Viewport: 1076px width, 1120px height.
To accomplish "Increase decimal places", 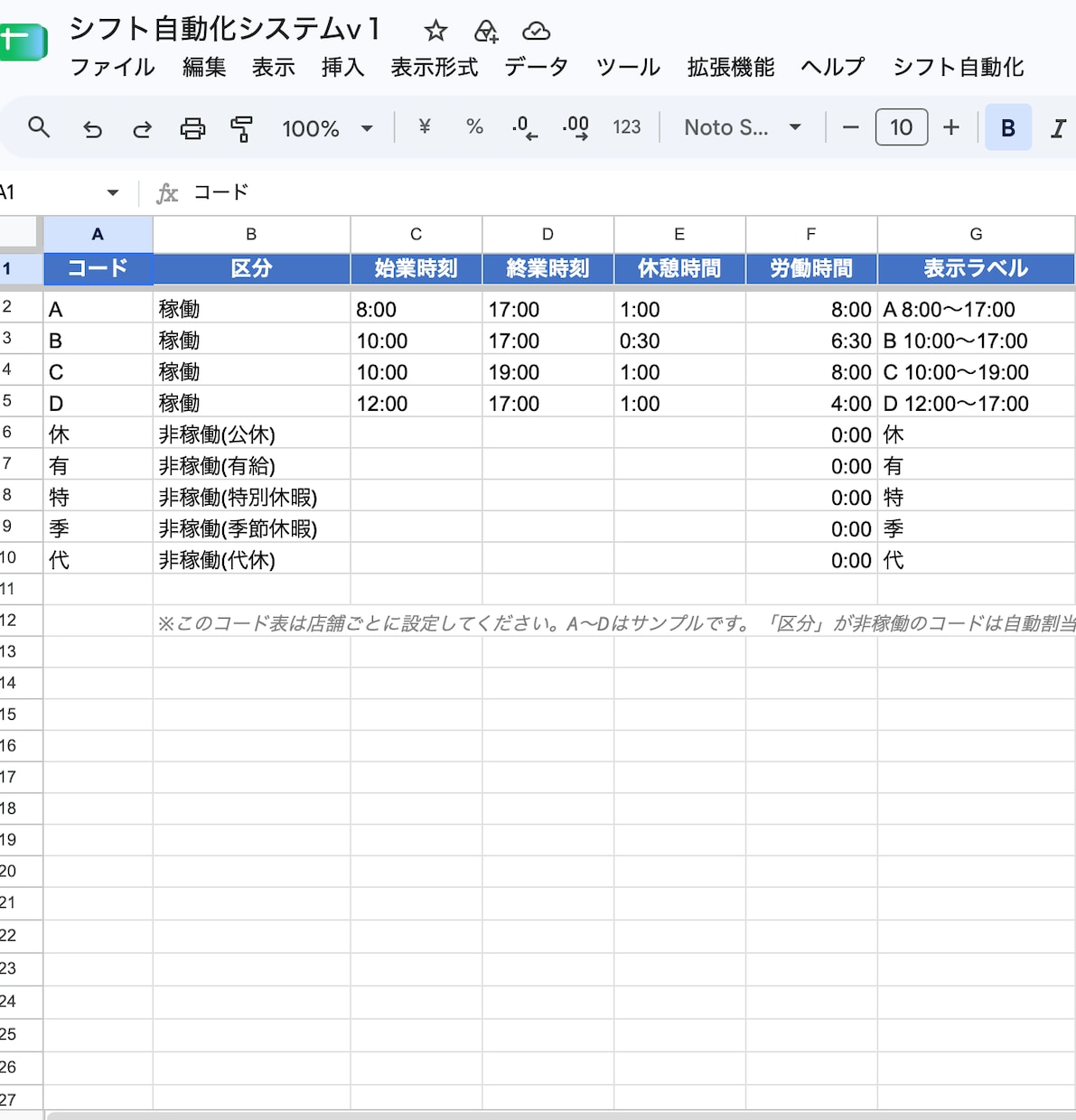I will (x=575, y=127).
